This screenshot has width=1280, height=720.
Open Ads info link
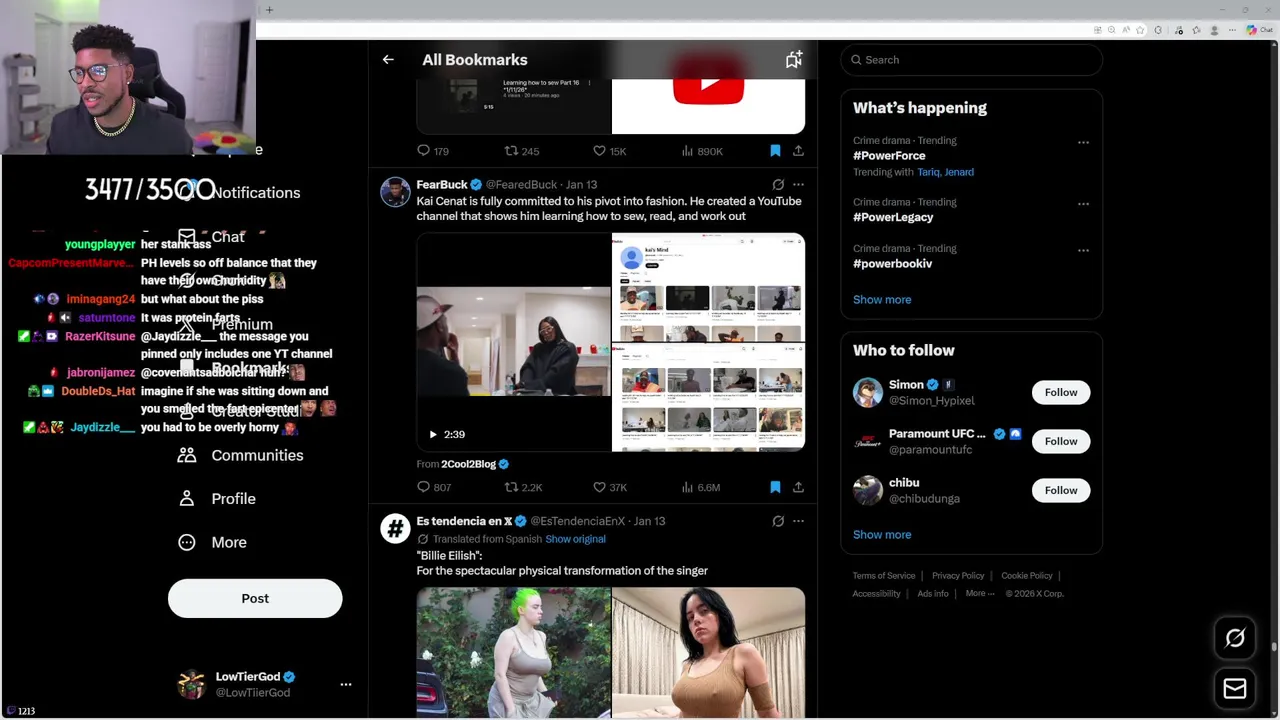[933, 594]
